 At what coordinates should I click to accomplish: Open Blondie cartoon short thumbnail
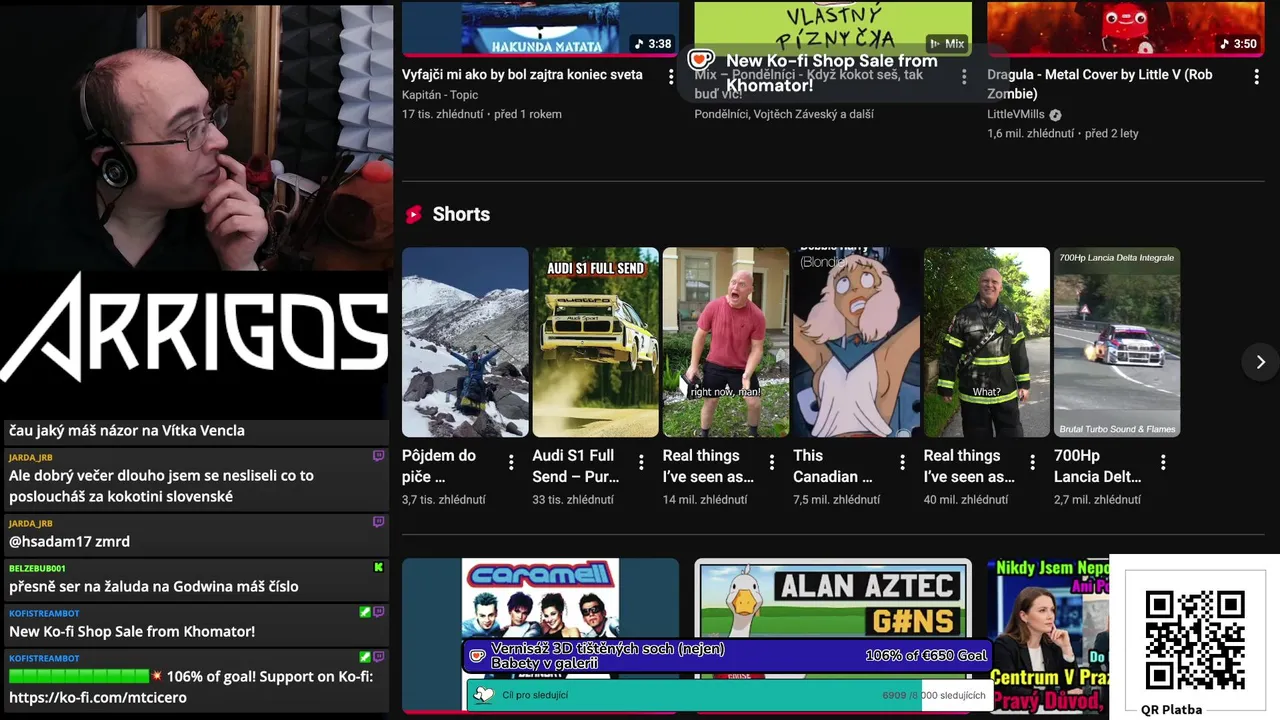[x=856, y=342]
